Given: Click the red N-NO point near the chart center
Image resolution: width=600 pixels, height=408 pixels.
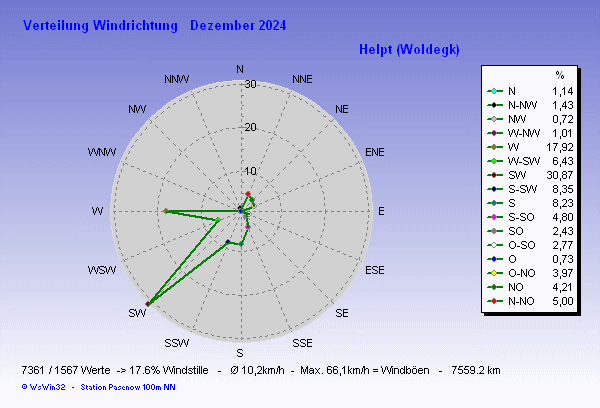Looking at the screenshot, I should [248, 193].
